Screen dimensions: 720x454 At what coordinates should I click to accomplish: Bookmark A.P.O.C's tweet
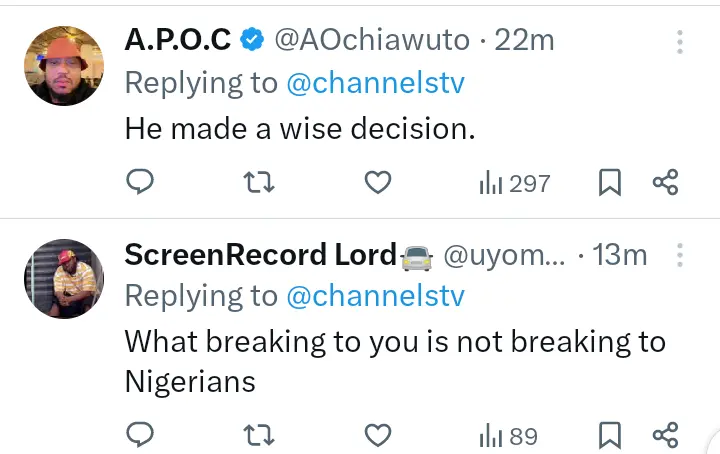pyautogui.click(x=609, y=182)
